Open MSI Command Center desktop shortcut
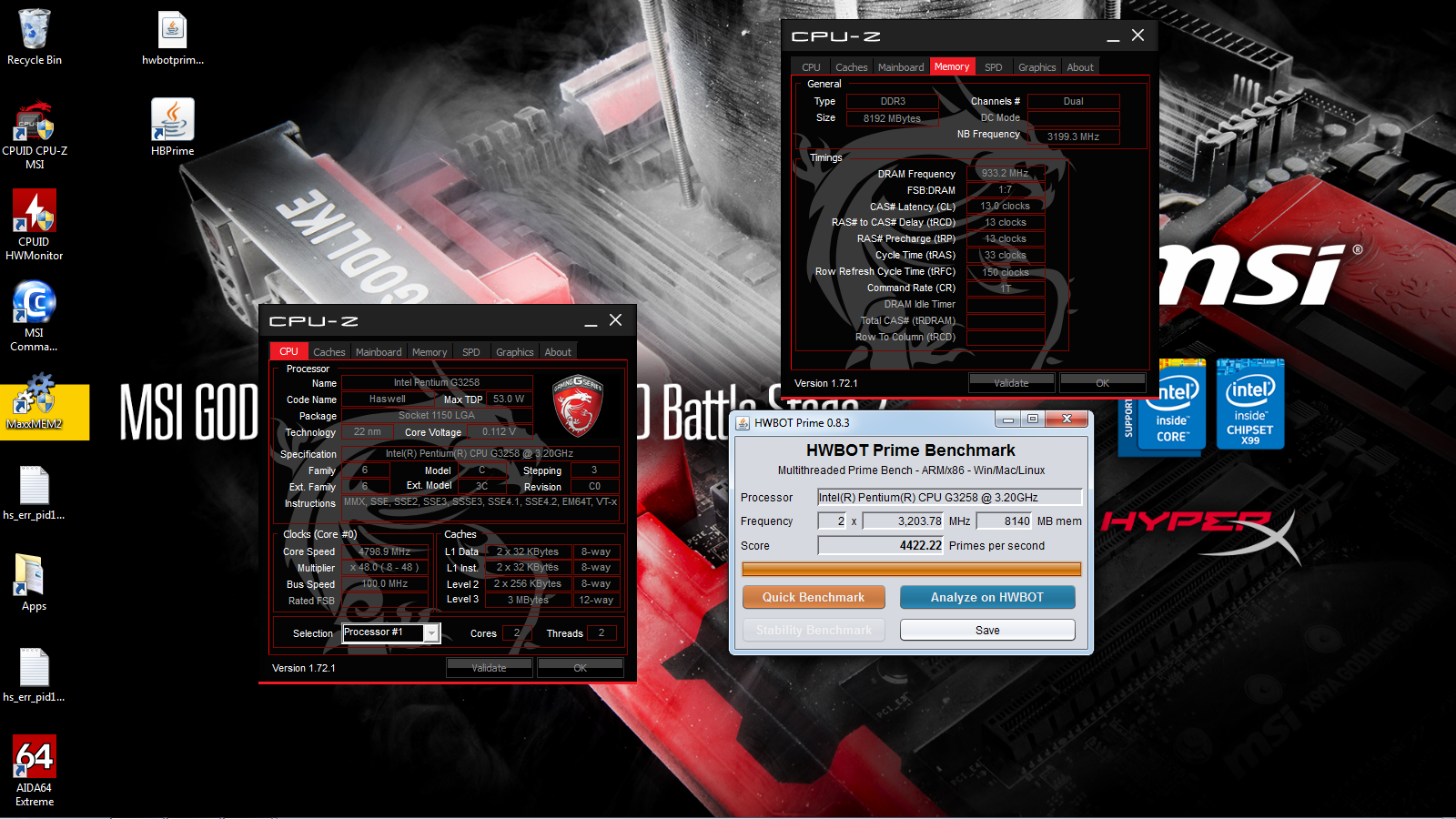 point(35,317)
